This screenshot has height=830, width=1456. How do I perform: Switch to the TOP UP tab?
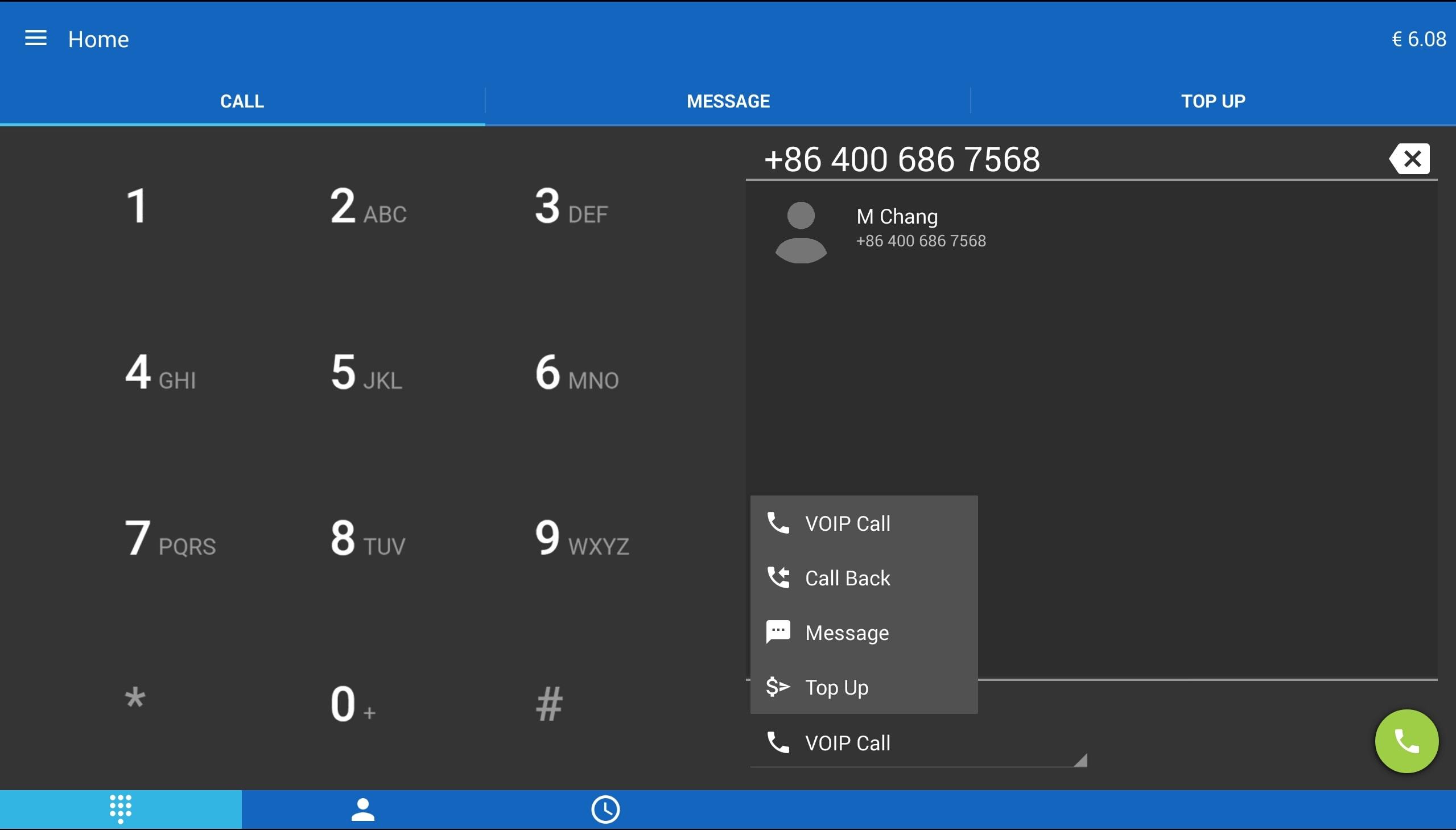point(1212,101)
